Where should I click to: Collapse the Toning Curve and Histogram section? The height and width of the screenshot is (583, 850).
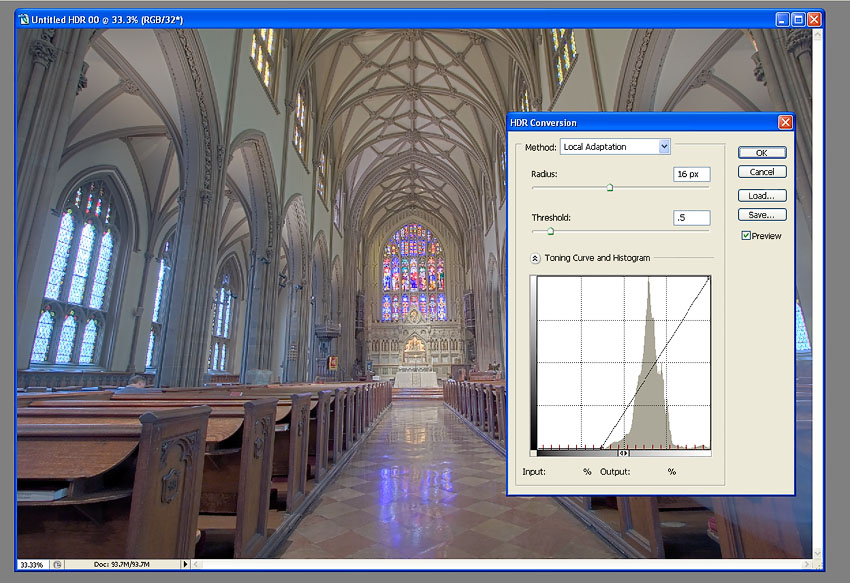[x=535, y=258]
